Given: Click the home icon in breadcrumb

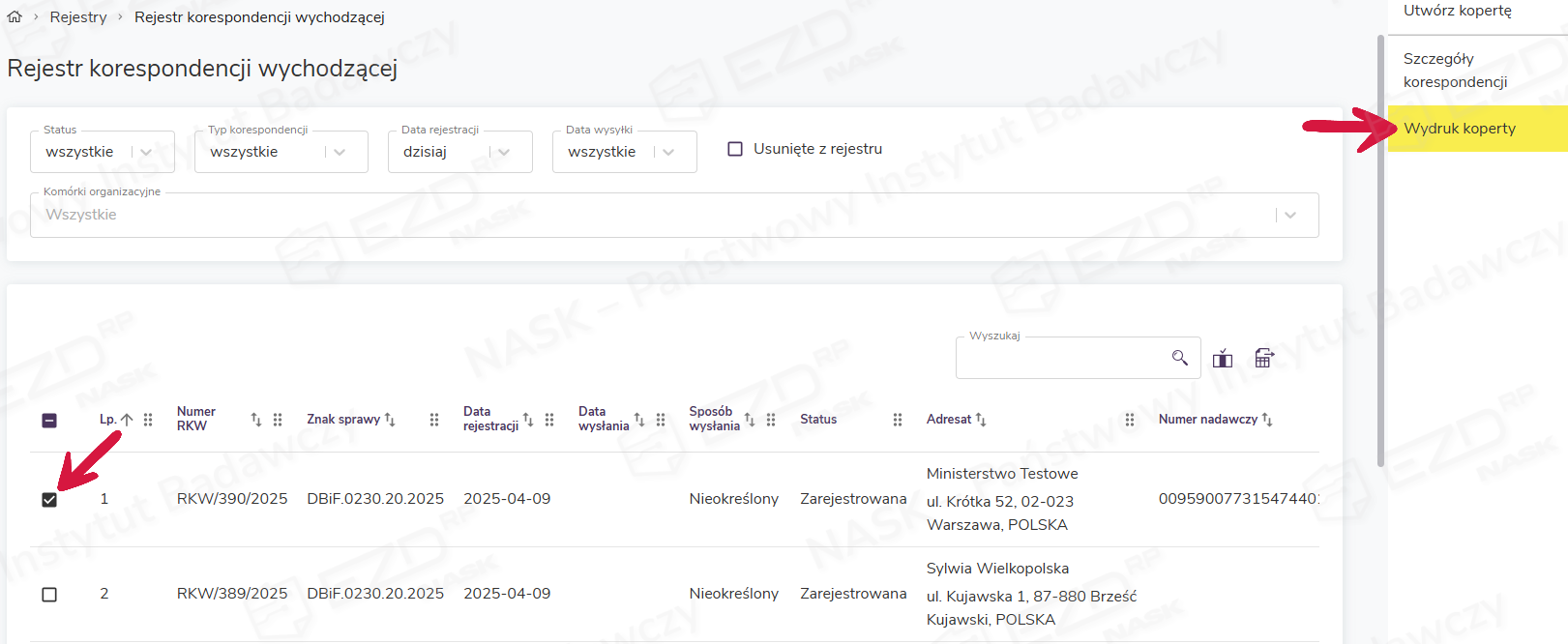Looking at the screenshot, I should pyautogui.click(x=15, y=17).
